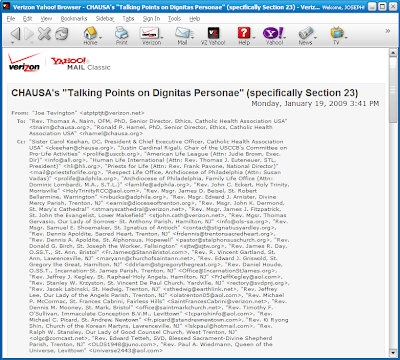Viewport: 400px width, 360px height.
Task: Expand the News button dropdown arrow
Action: pos(315,37)
